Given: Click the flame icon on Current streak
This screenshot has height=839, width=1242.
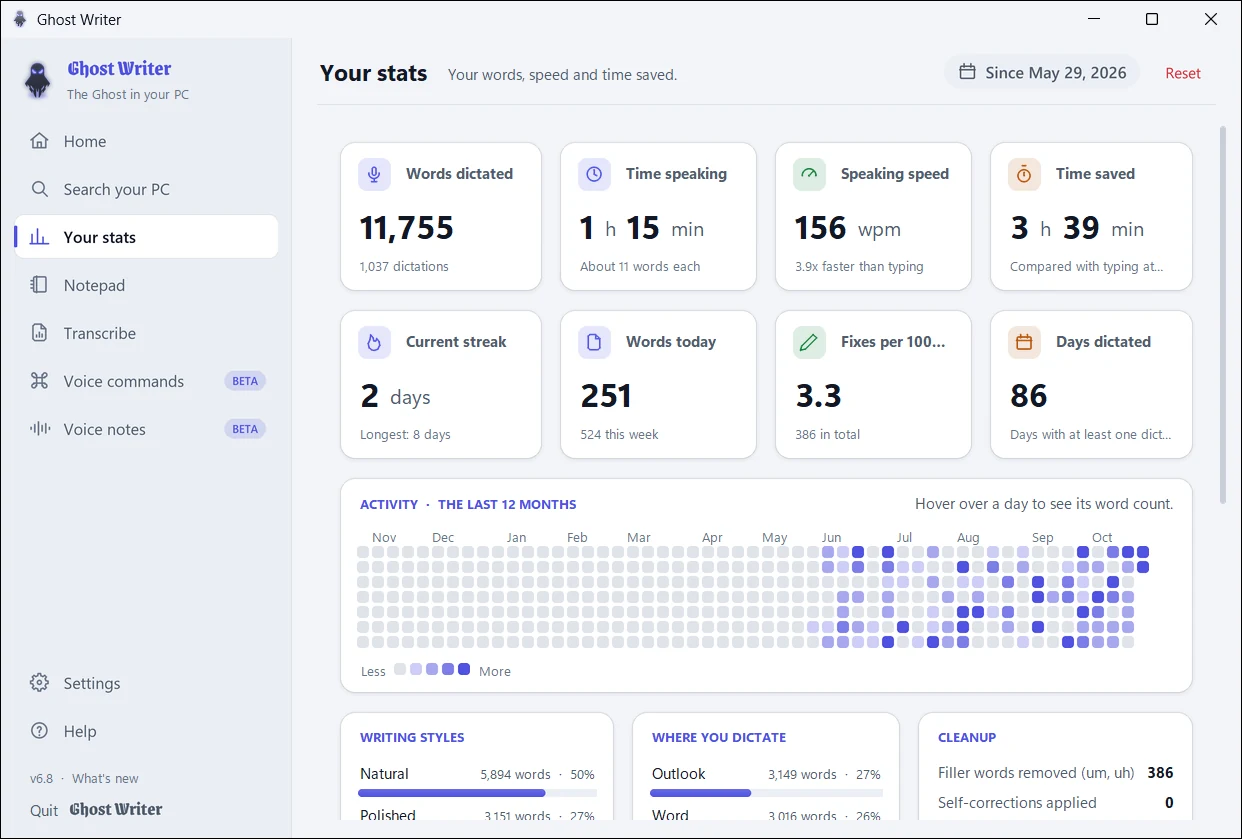Looking at the screenshot, I should 374,342.
